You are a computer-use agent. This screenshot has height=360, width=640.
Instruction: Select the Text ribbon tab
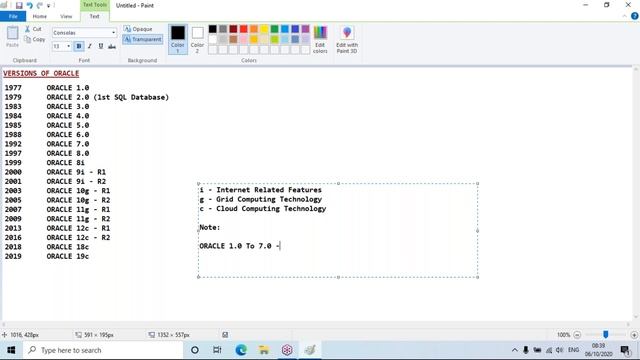[94, 16]
